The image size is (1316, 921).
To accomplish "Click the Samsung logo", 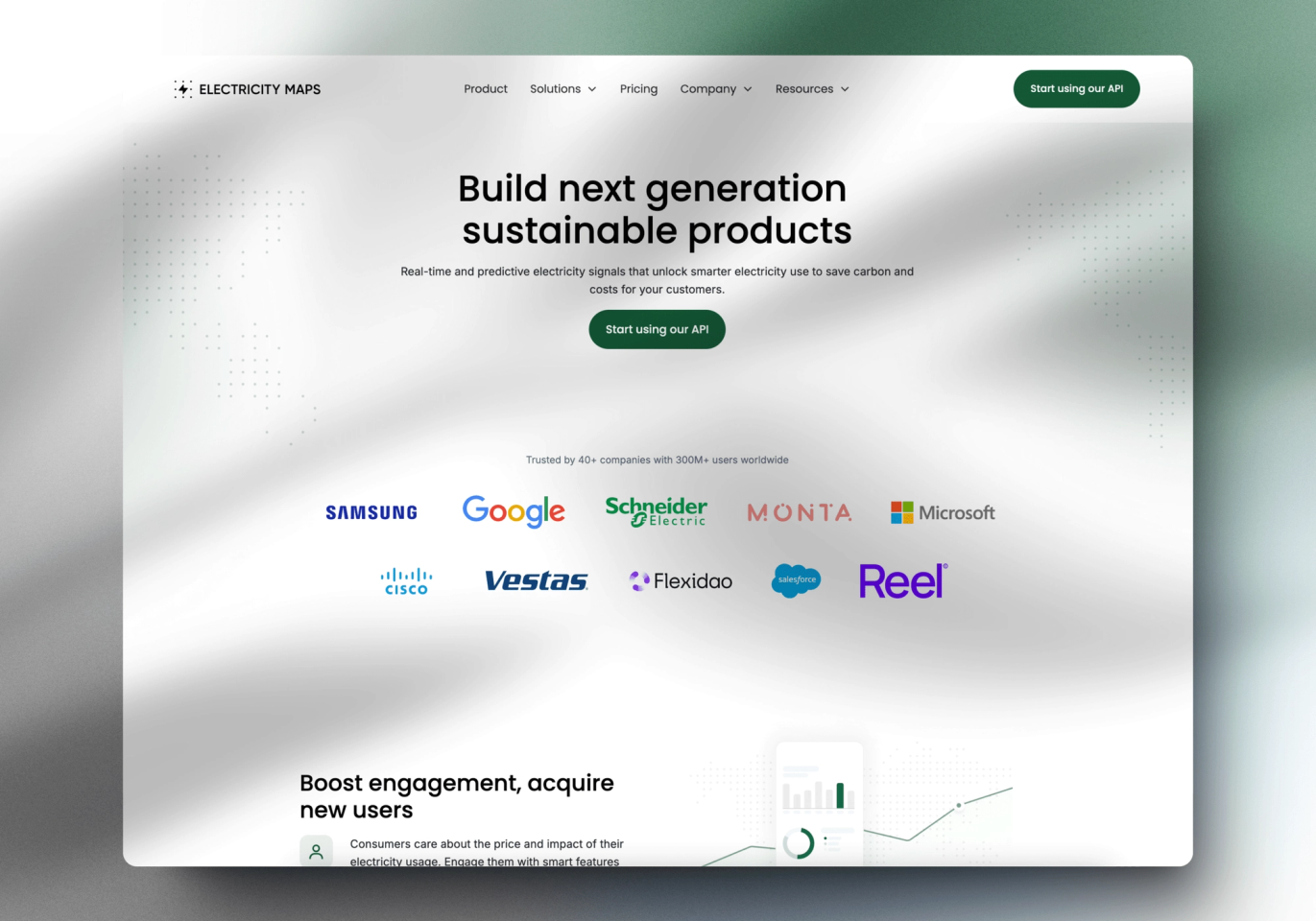I will coord(371,512).
